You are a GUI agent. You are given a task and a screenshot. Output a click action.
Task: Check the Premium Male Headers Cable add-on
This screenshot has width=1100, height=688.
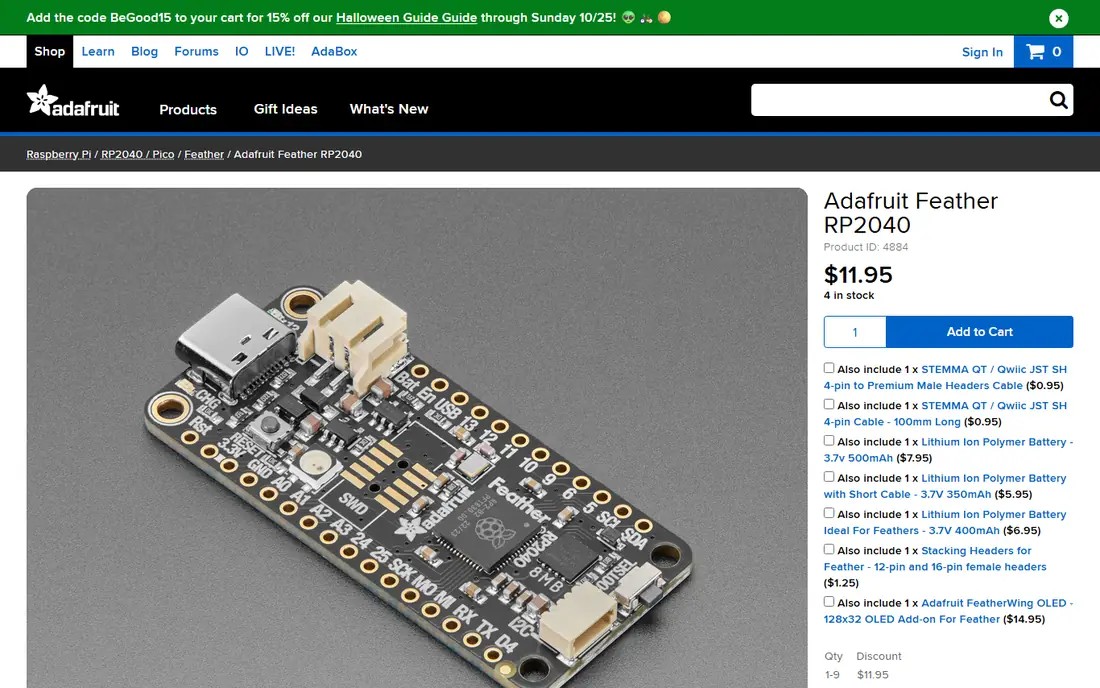click(x=829, y=368)
